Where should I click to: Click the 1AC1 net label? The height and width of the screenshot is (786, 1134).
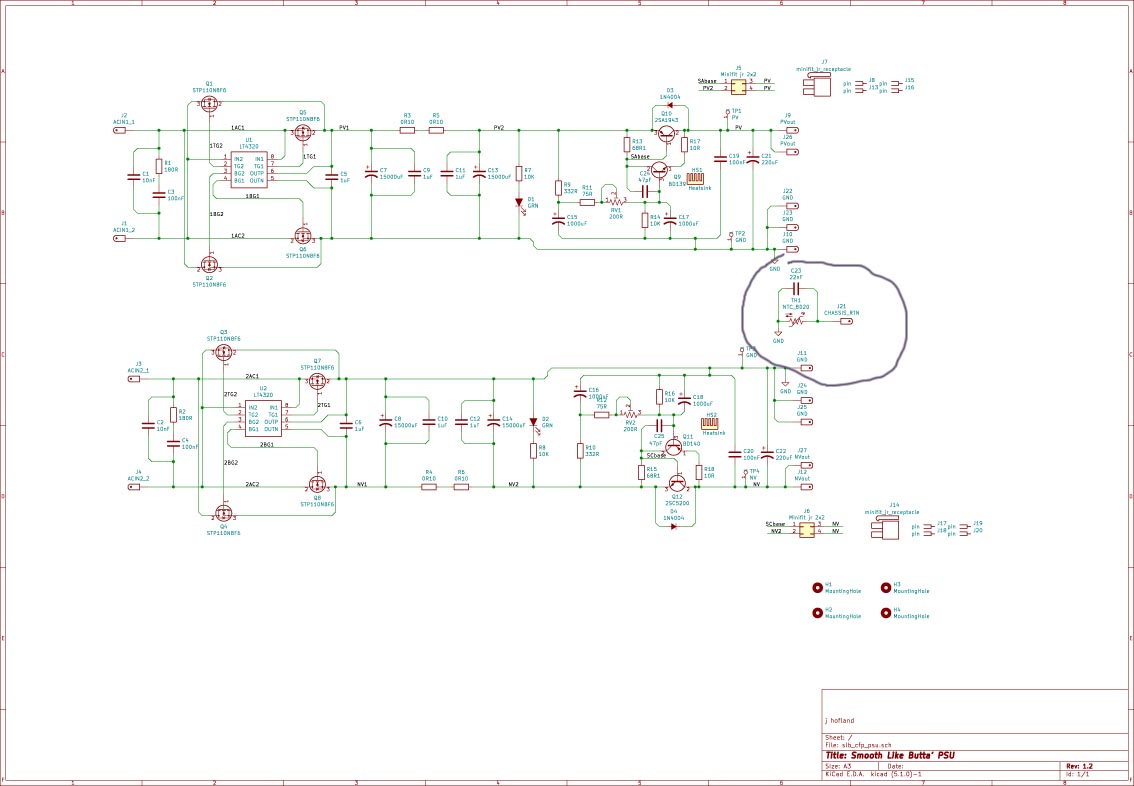237,128
